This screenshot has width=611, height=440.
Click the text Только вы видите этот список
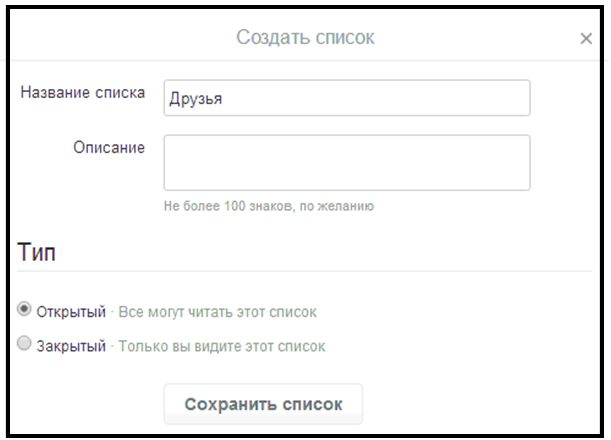click(222, 346)
